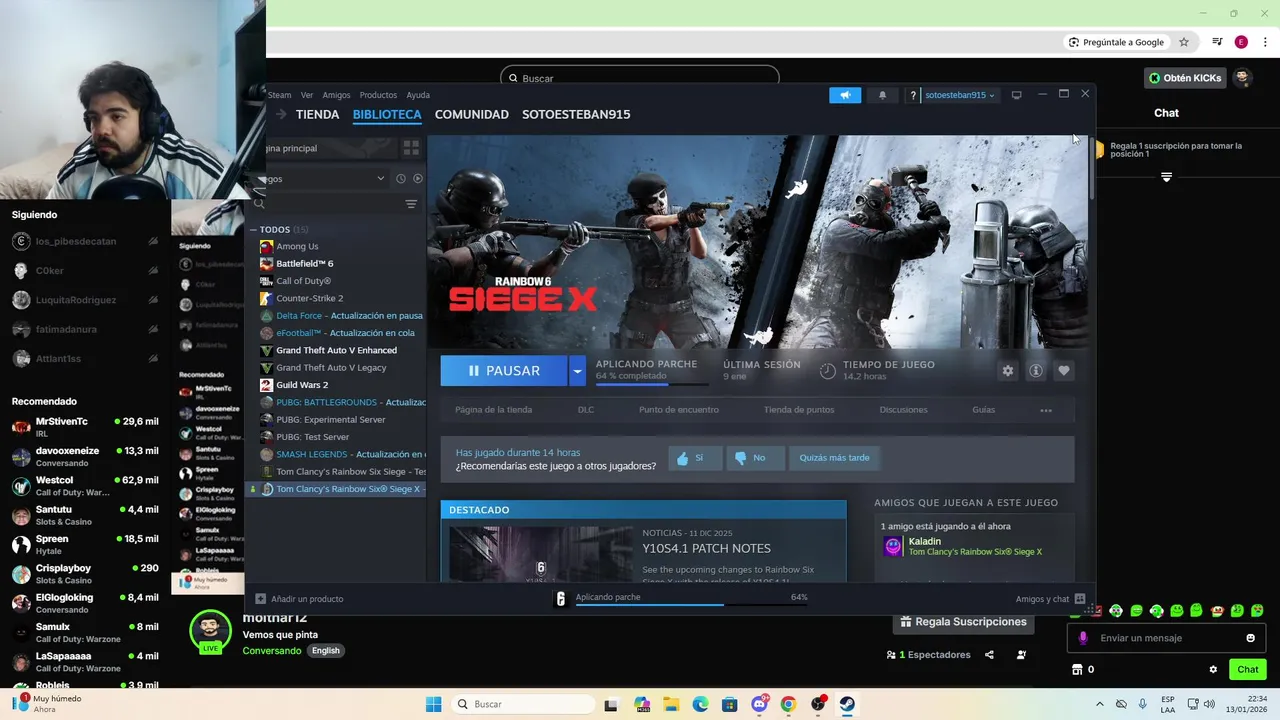
Task: Open emoji picker in chat message box
Action: point(1250,638)
